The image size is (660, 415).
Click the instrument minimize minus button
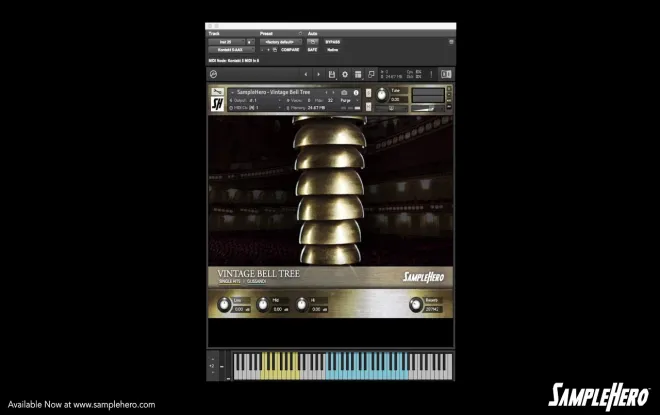[449, 94]
